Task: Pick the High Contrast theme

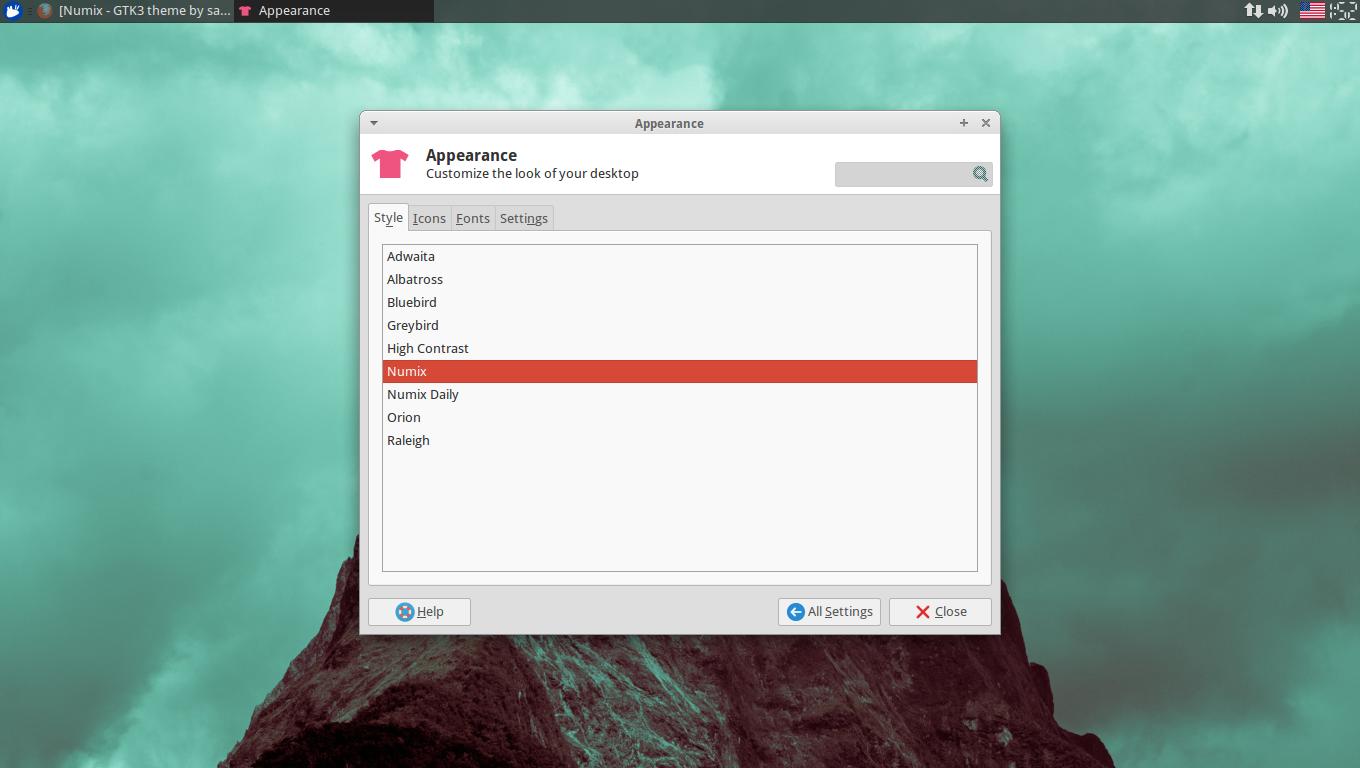Action: coord(680,348)
